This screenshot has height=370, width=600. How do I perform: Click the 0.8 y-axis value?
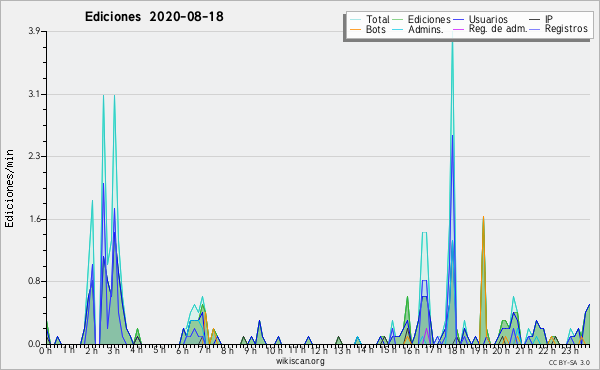[34, 282]
